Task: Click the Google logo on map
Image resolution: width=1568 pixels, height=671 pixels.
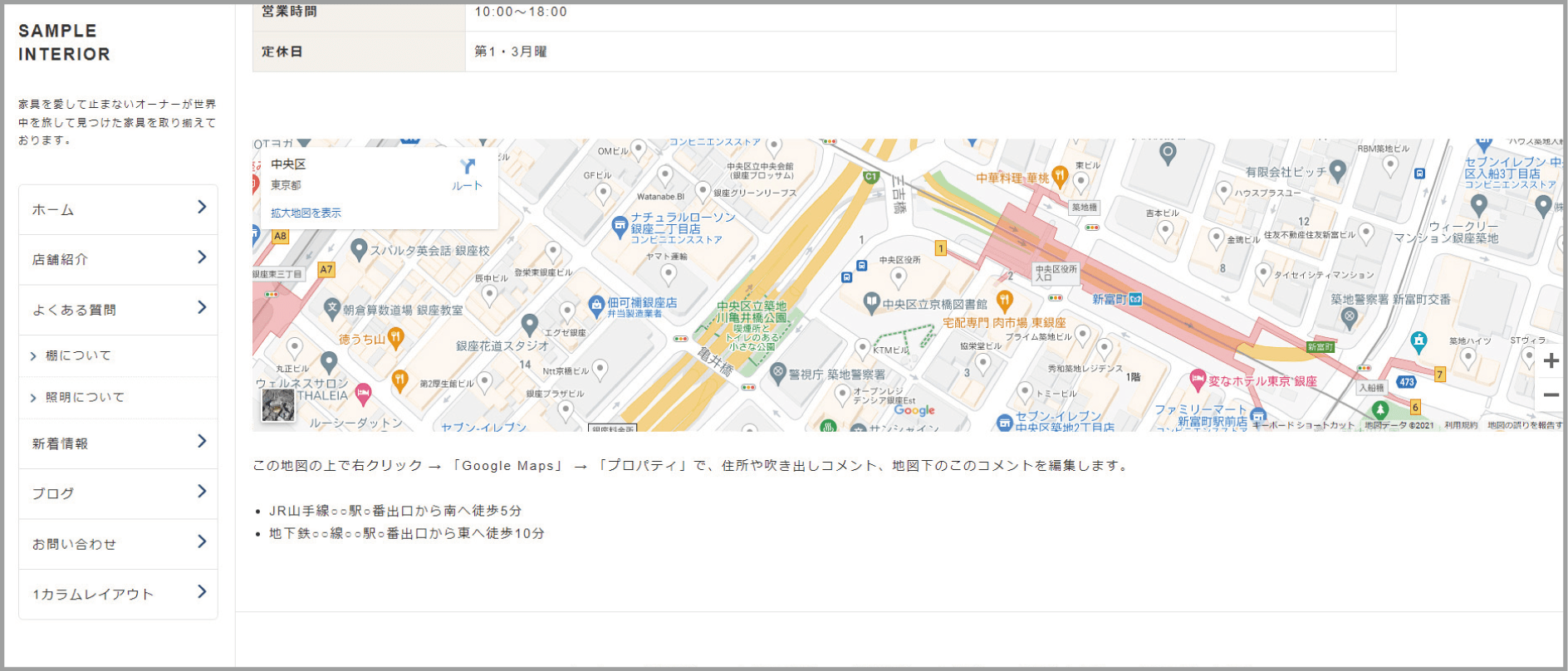Action: point(914,410)
